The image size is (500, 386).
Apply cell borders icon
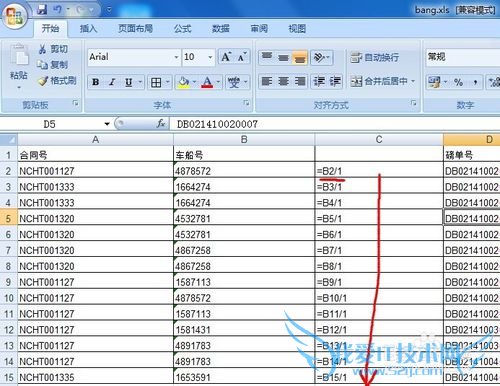click(x=156, y=82)
